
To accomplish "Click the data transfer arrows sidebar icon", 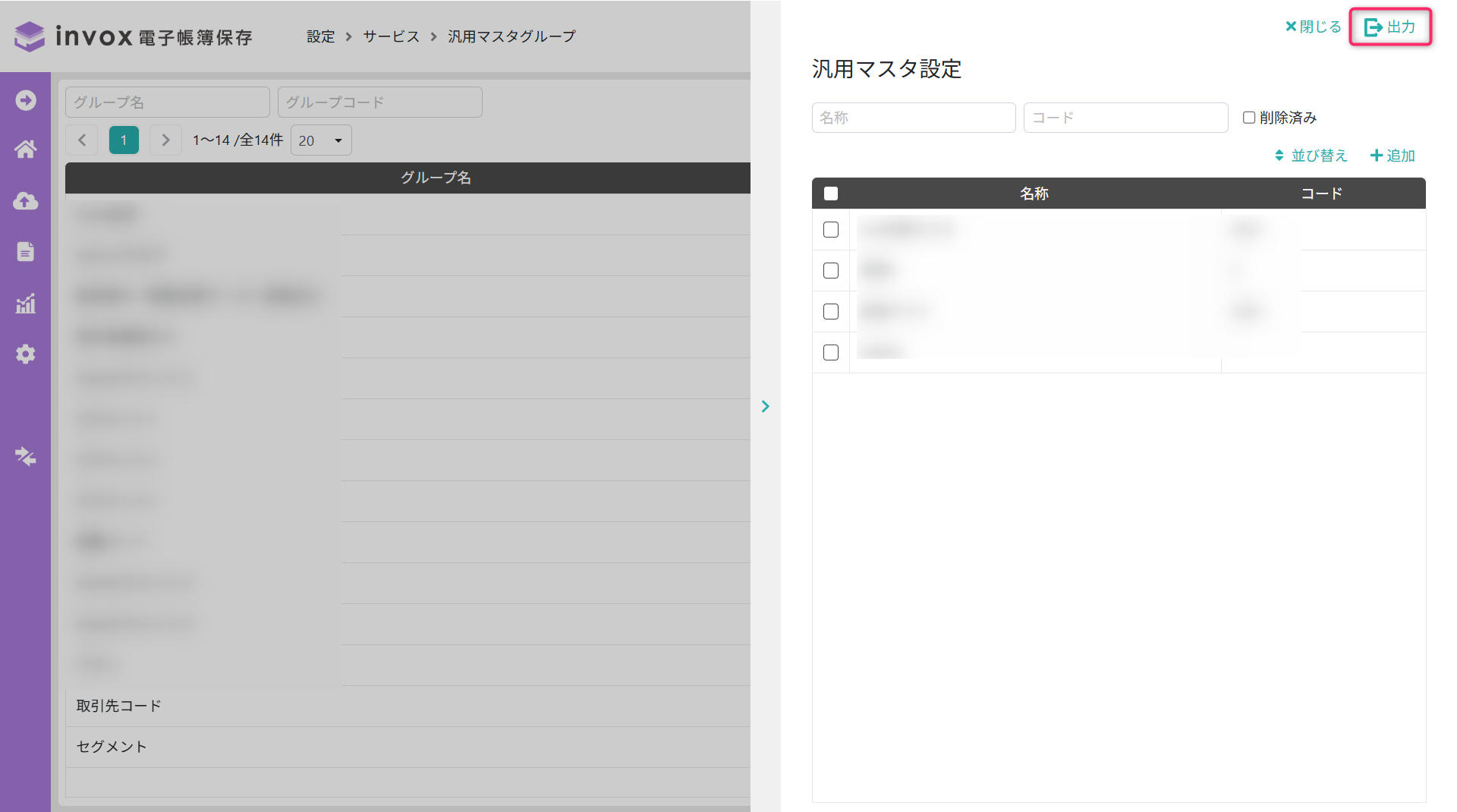I will 26,456.
